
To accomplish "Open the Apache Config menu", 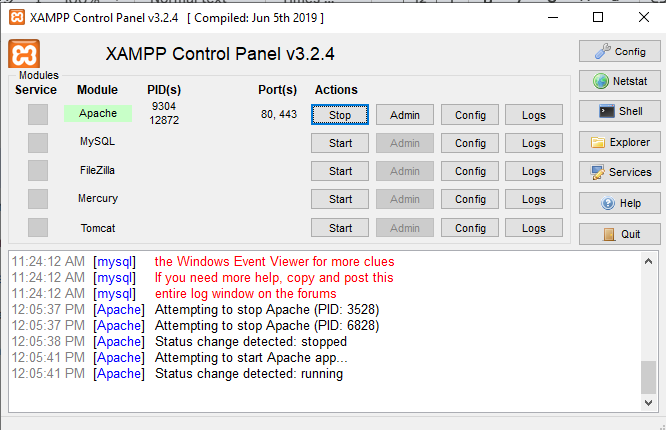I will (470, 115).
